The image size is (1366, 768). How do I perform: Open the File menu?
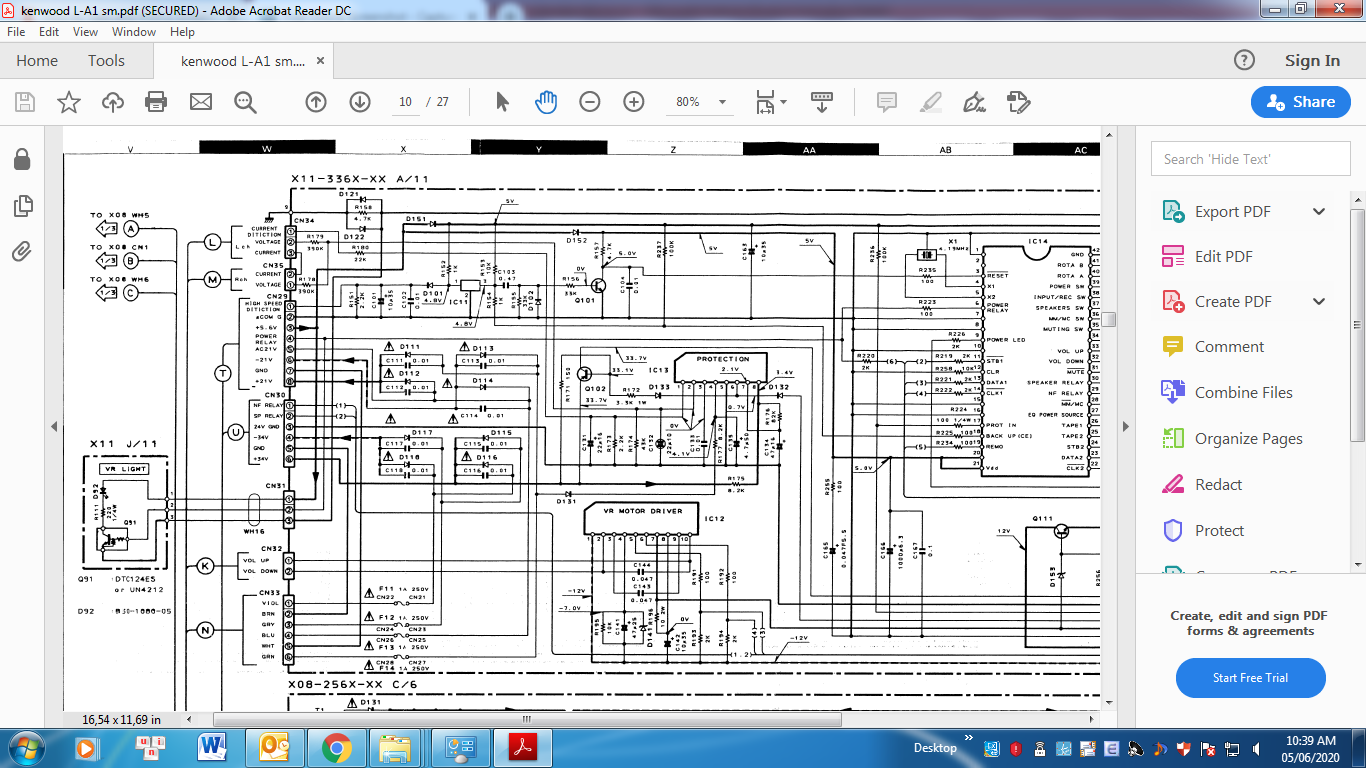point(16,32)
